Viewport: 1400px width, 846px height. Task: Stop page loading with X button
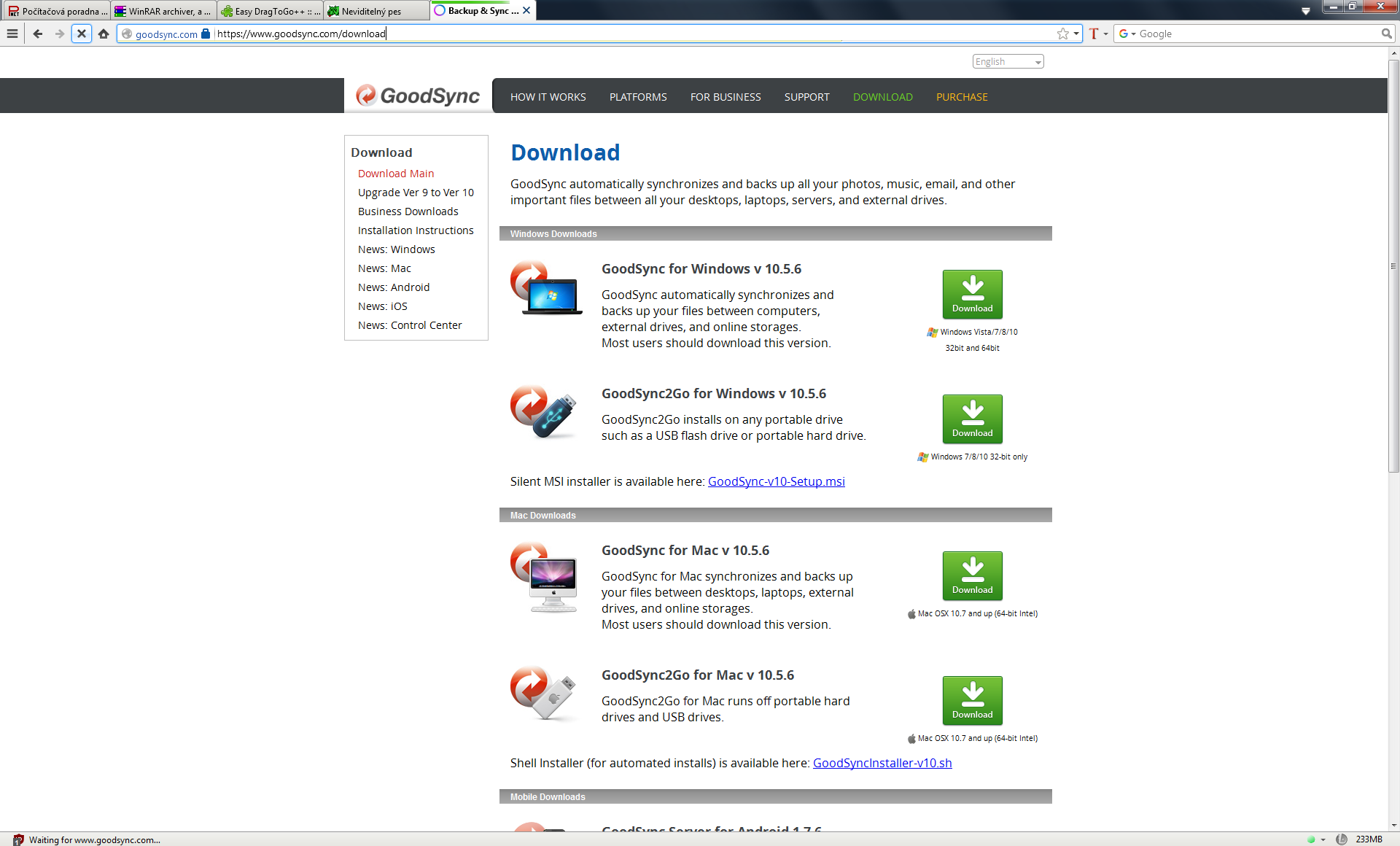pos(82,34)
